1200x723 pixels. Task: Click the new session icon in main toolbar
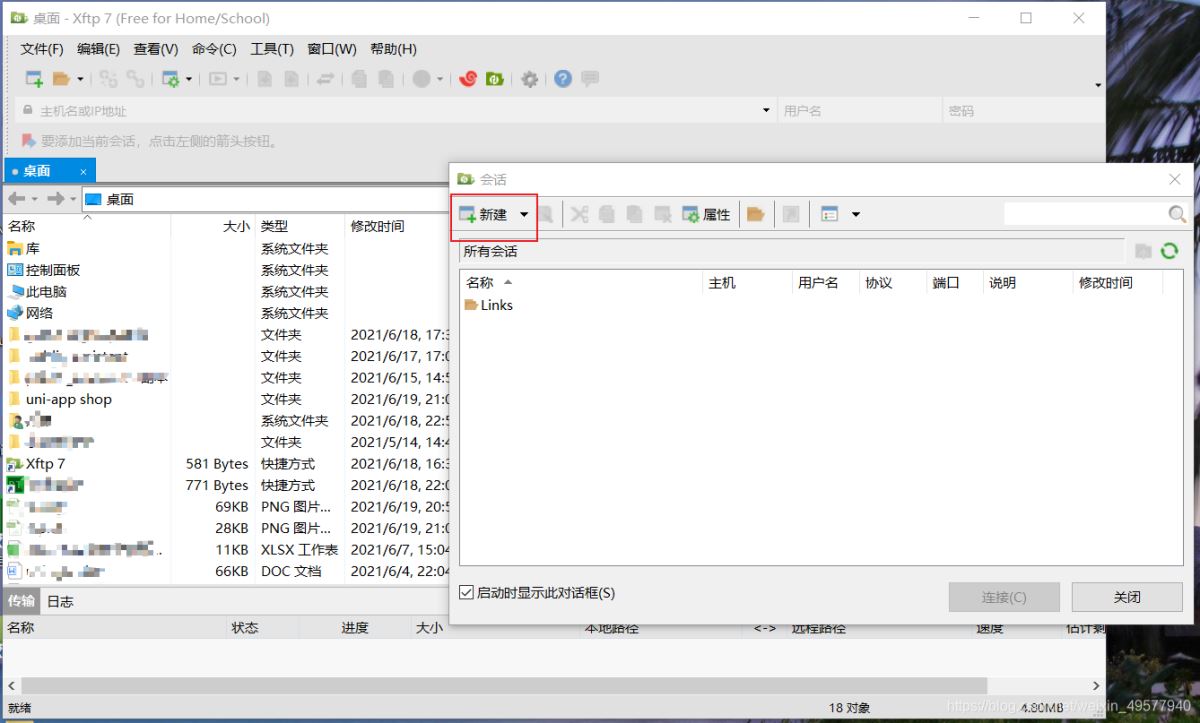pyautogui.click(x=34, y=79)
